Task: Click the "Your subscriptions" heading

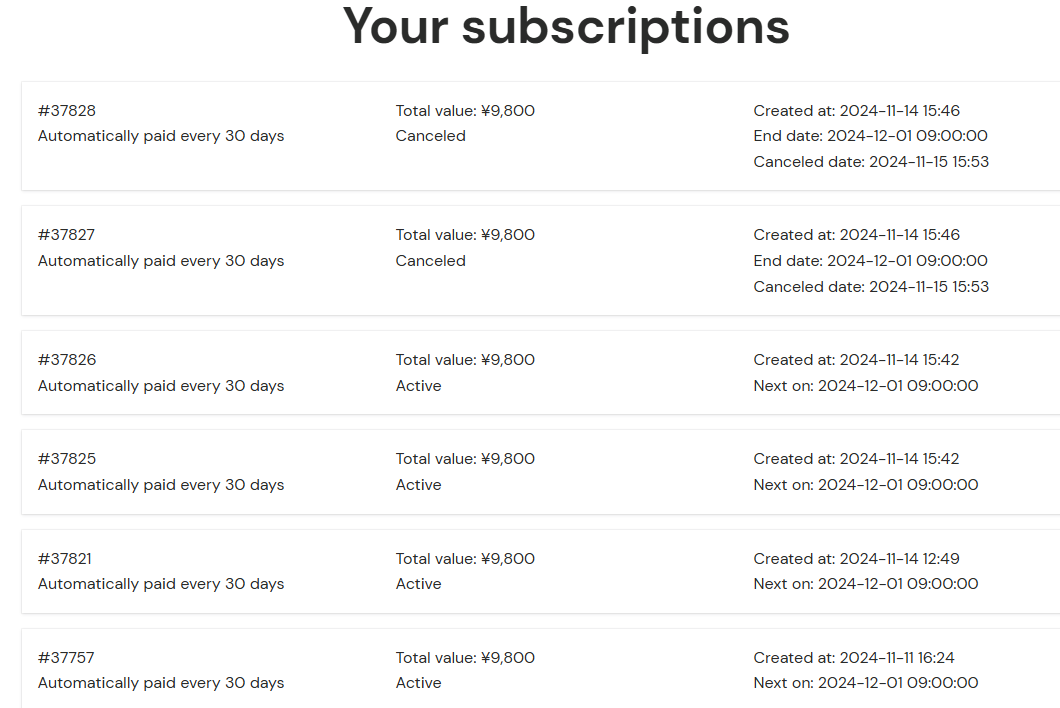Action: (566, 26)
